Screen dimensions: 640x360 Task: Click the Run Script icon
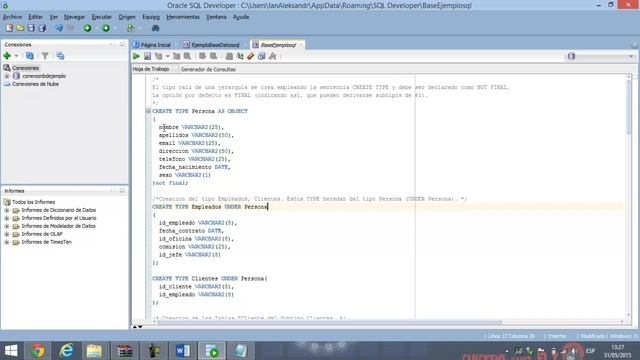tap(147, 56)
